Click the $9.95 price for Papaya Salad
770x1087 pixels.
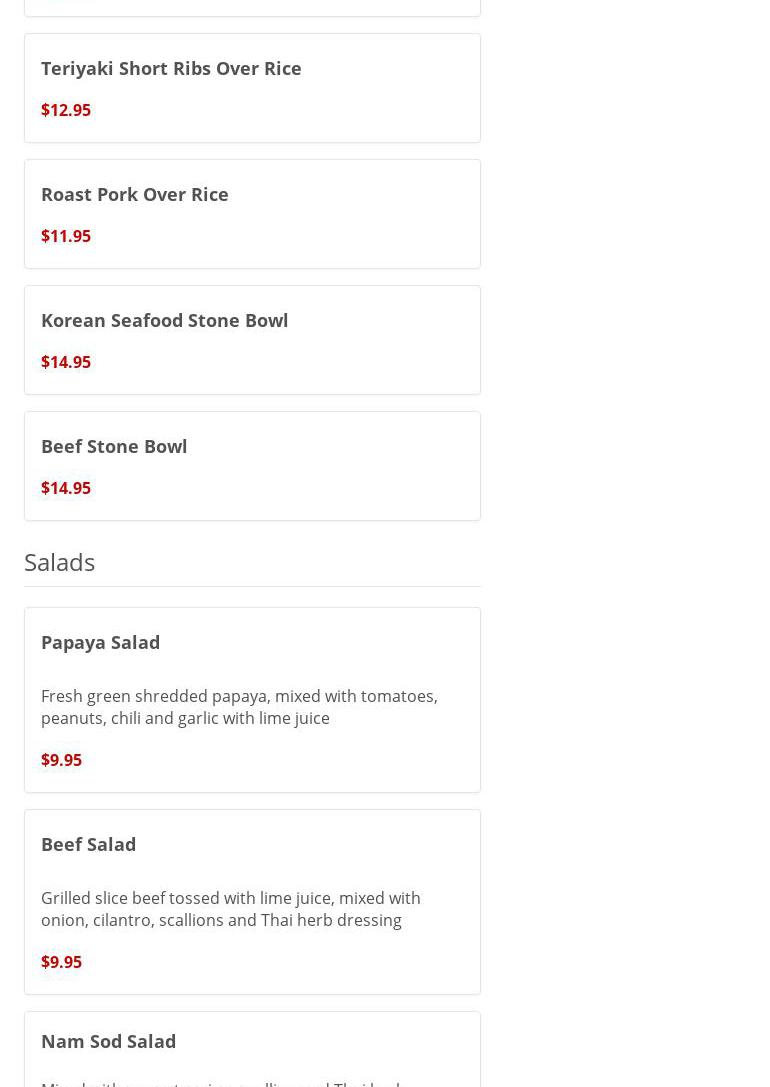(62, 760)
